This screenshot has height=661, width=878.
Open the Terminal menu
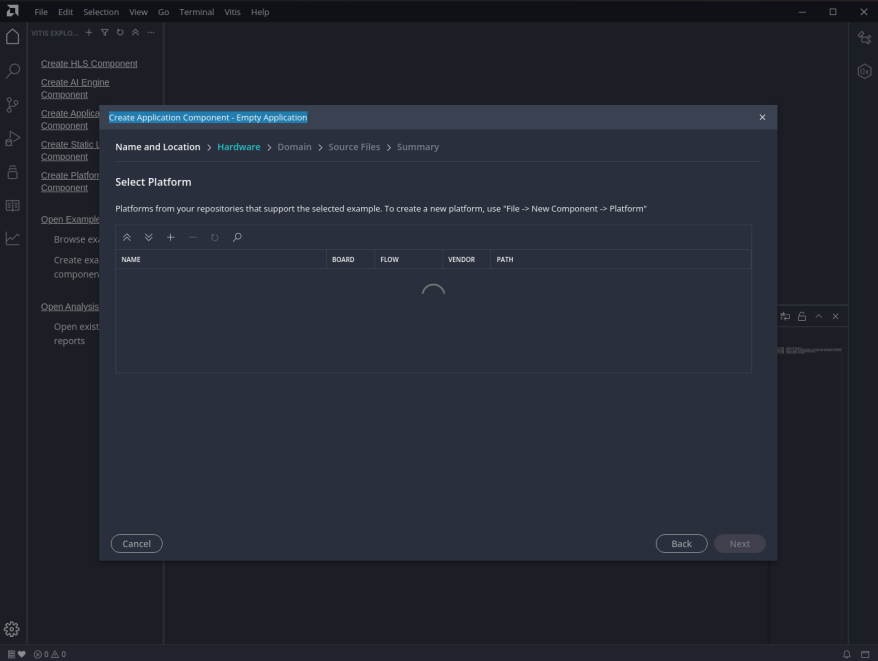click(196, 12)
